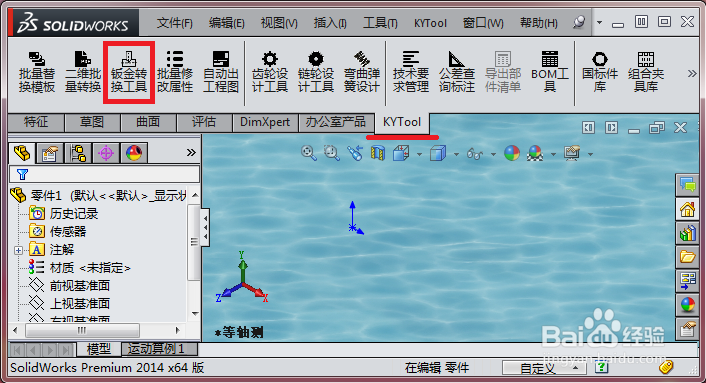Open the 国标件库 library

coord(600,72)
